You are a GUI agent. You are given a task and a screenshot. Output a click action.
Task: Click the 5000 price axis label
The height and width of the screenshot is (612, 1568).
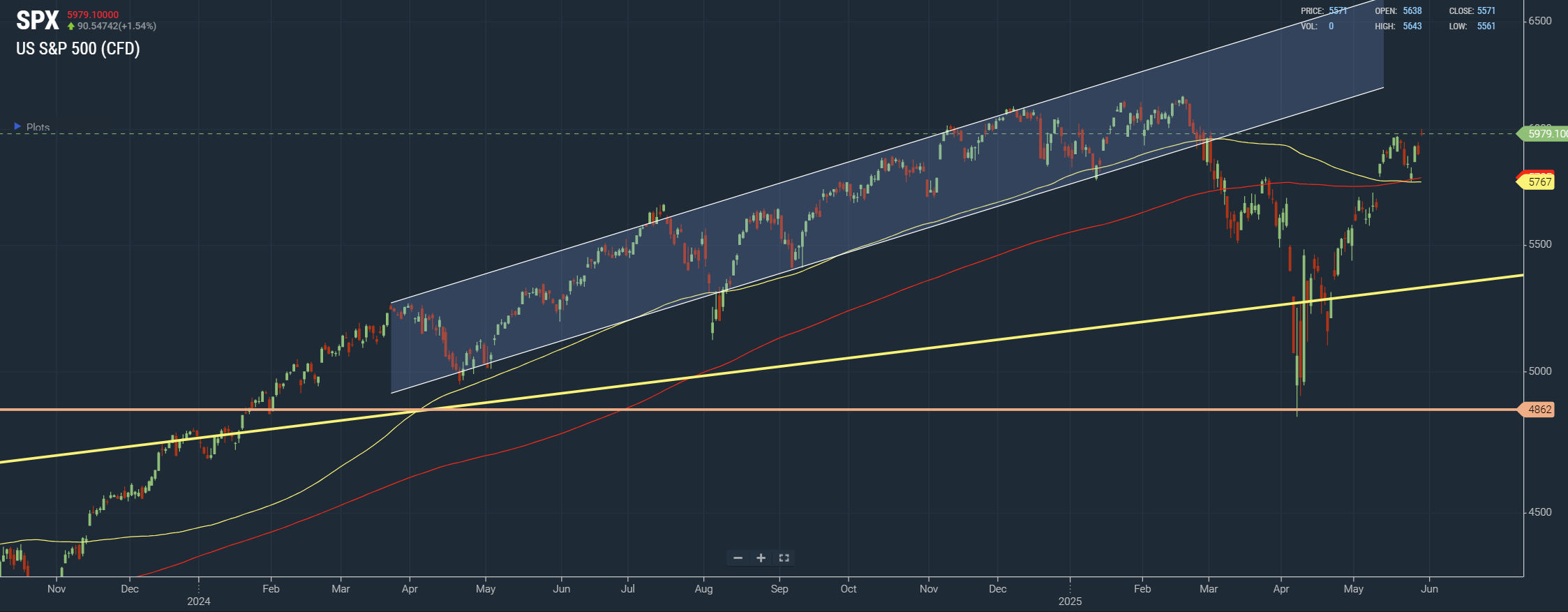[1540, 371]
